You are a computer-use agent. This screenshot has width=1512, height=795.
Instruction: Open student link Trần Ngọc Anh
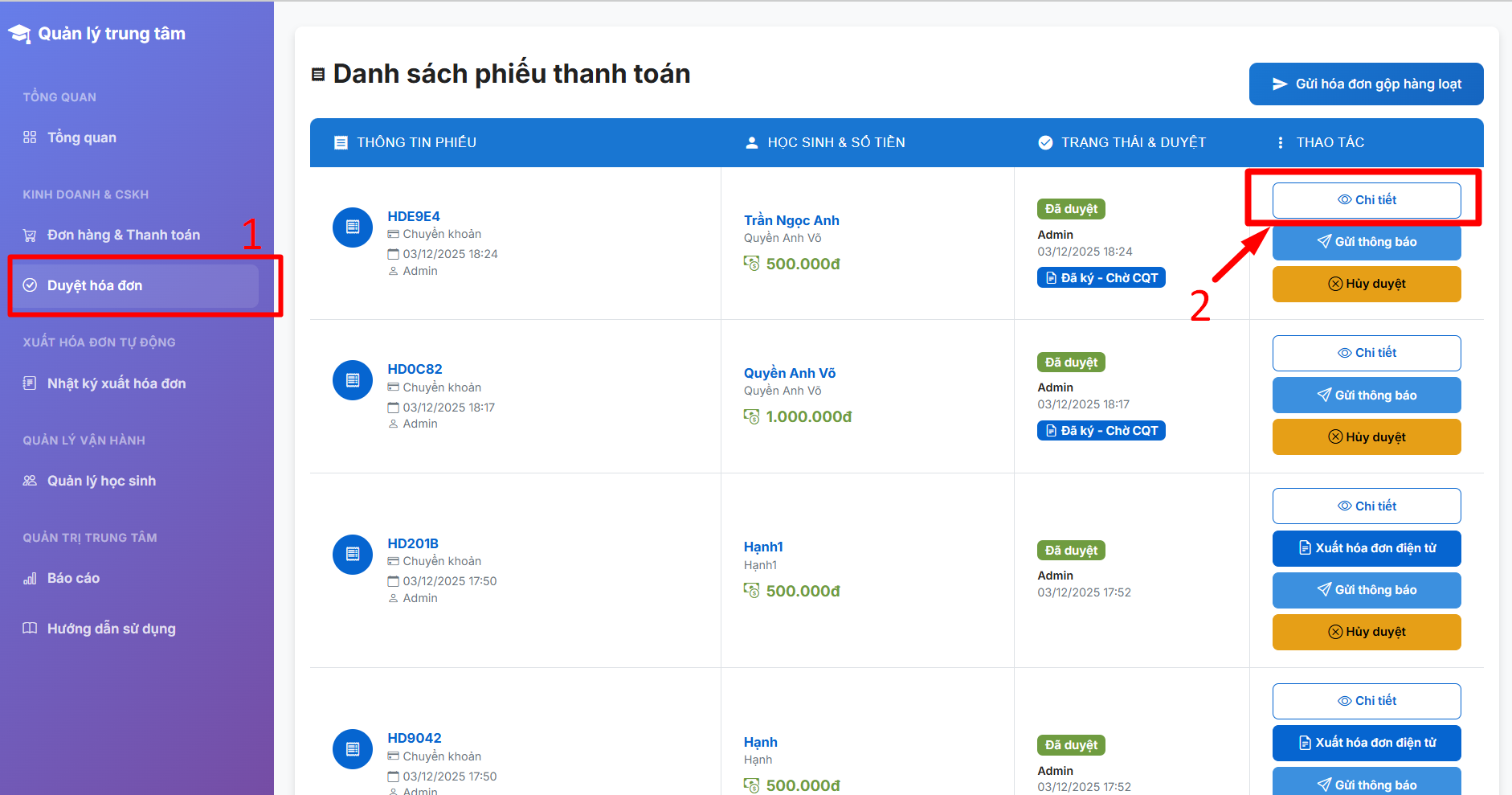791,220
